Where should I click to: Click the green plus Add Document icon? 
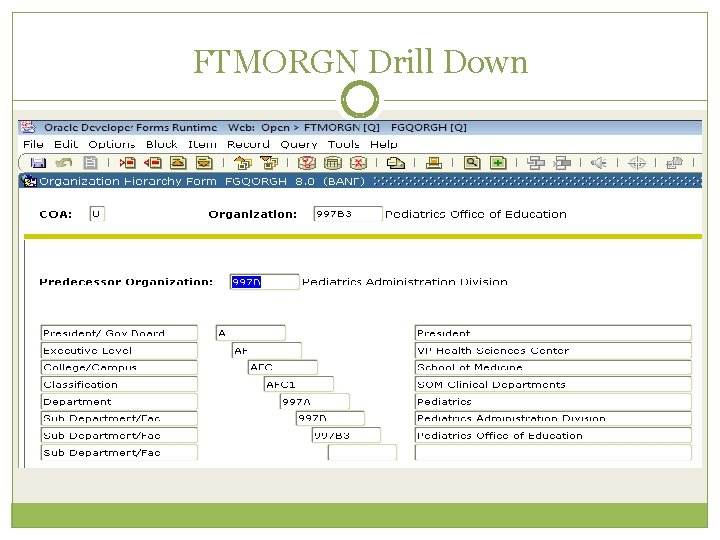(x=498, y=163)
